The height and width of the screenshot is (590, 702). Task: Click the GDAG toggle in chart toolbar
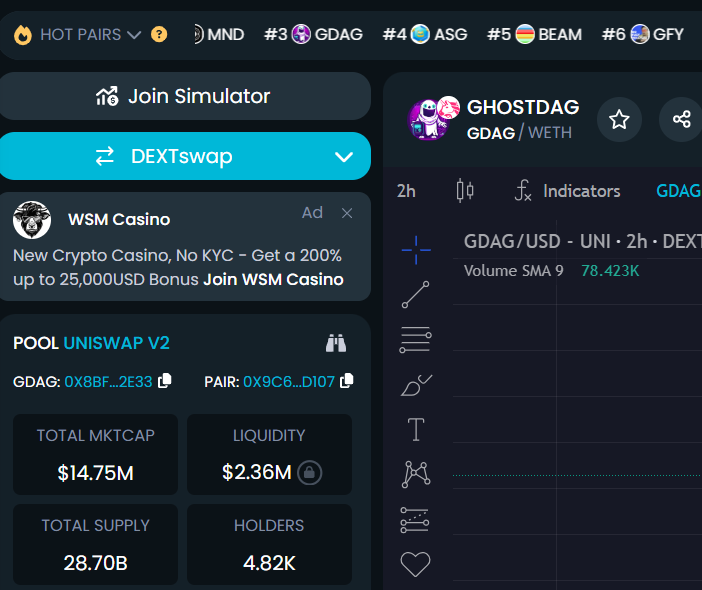tap(678, 191)
